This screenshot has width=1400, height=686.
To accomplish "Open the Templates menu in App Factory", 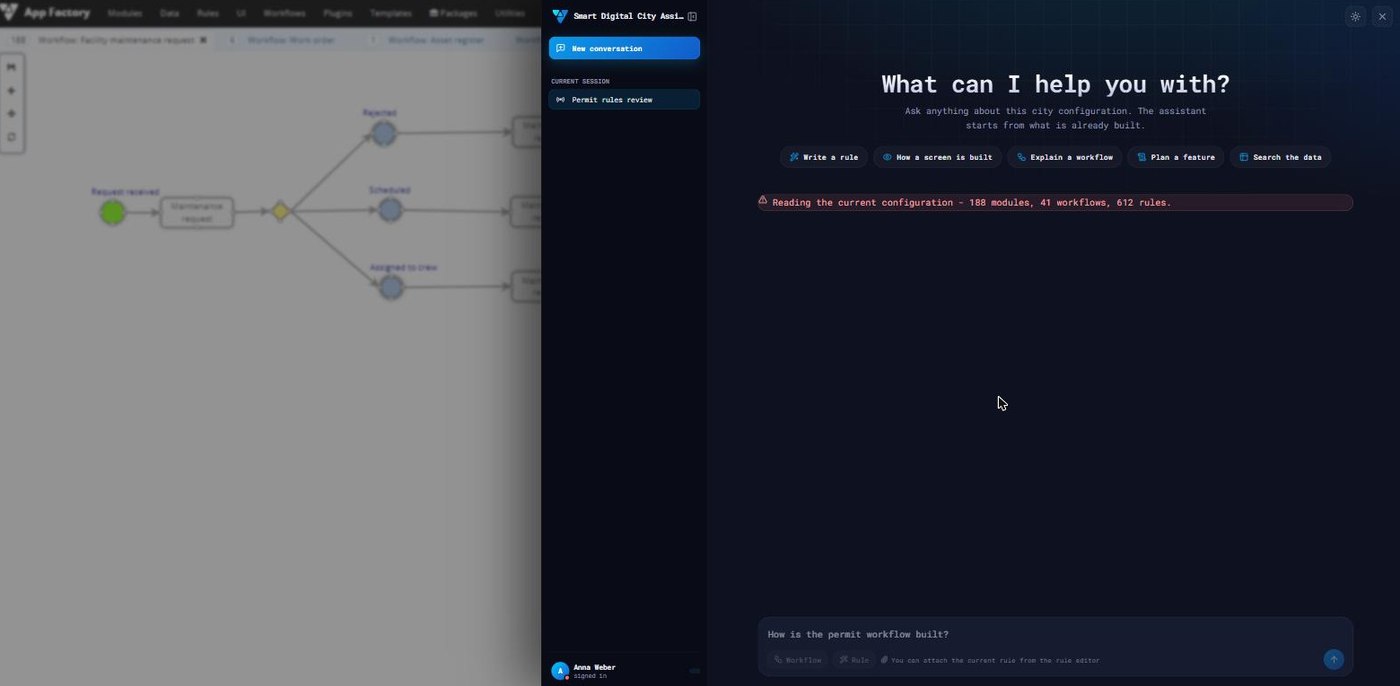I will 391,14.
